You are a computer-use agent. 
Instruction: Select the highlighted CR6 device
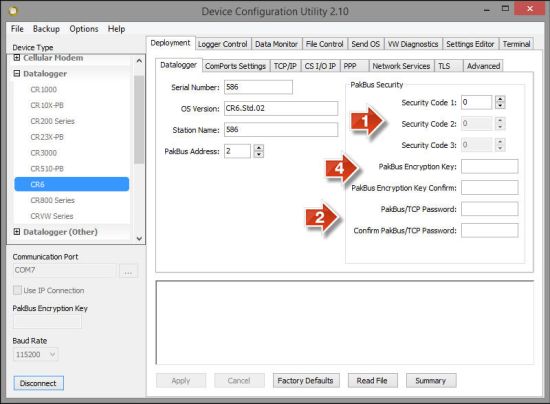click(x=72, y=184)
